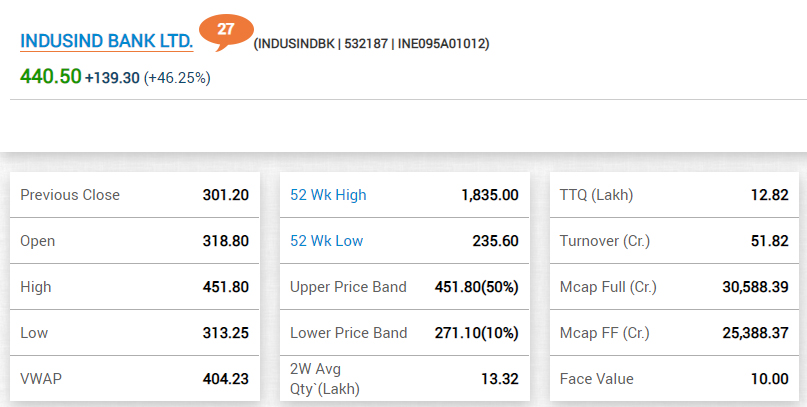Click the orange 27 comments bubble icon

click(226, 30)
